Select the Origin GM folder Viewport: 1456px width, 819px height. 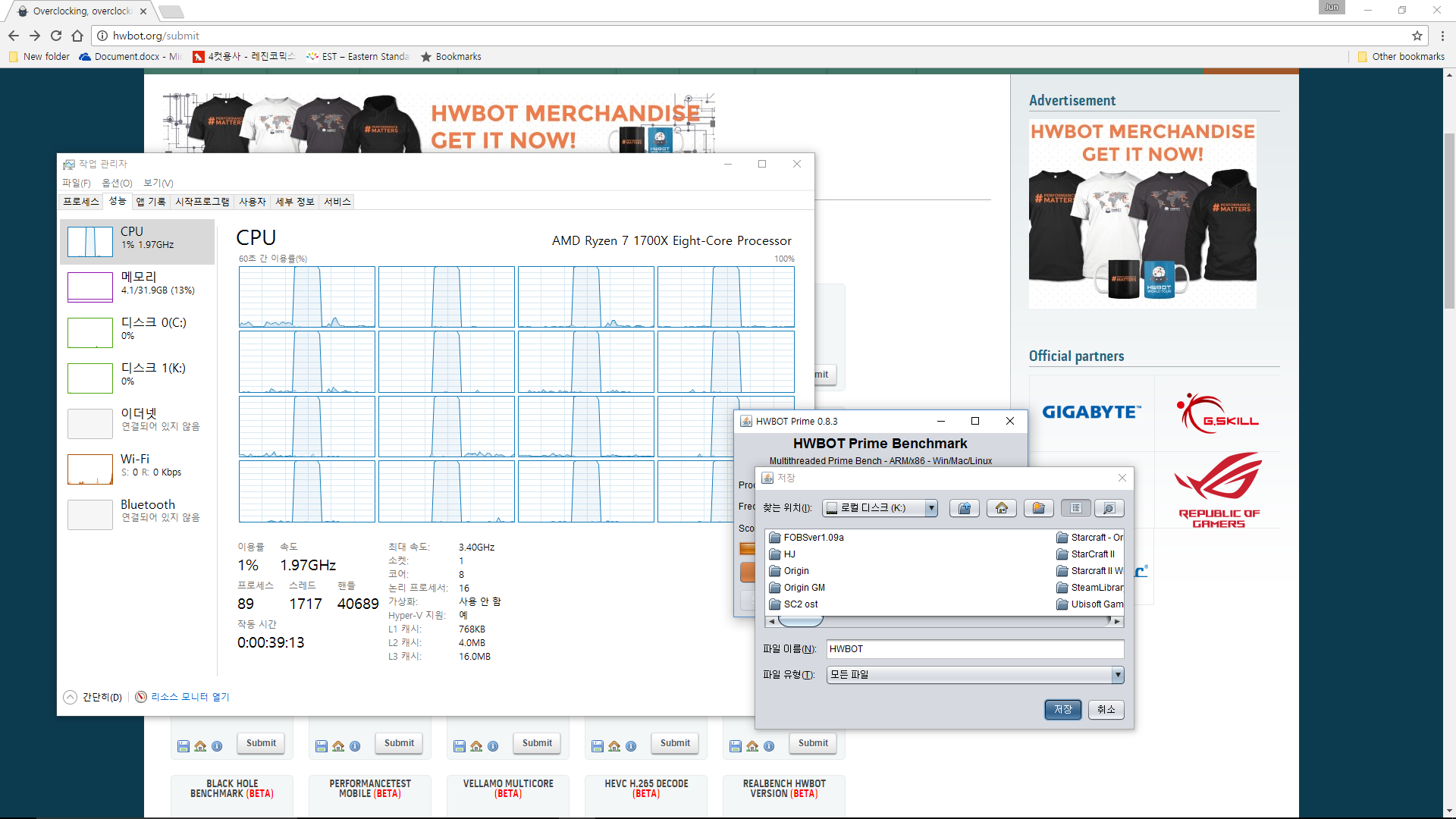[797, 588]
